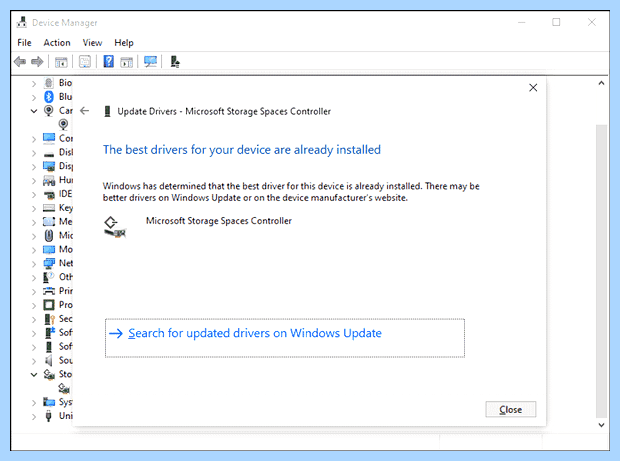The image size is (620, 461).
Task: Expand the System devices node
Action: [34, 402]
